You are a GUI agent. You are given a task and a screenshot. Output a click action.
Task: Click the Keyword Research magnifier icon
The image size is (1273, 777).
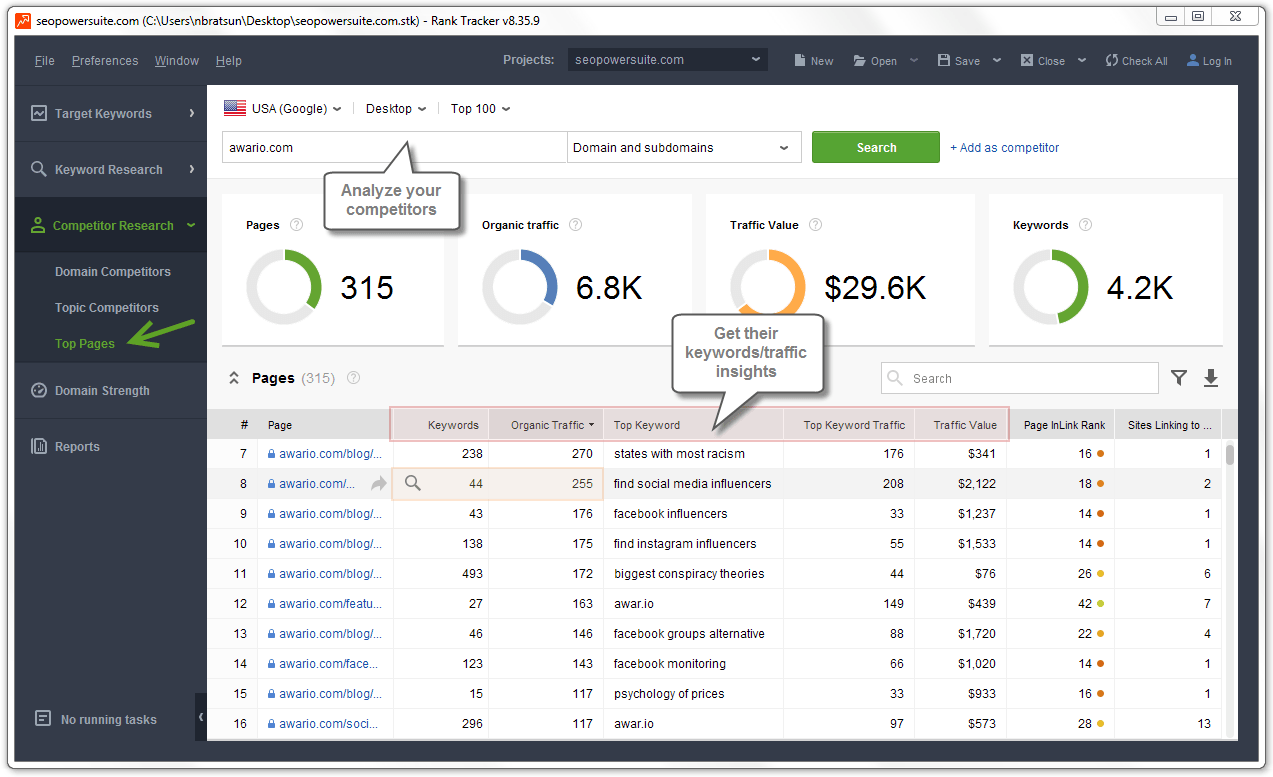[39, 169]
